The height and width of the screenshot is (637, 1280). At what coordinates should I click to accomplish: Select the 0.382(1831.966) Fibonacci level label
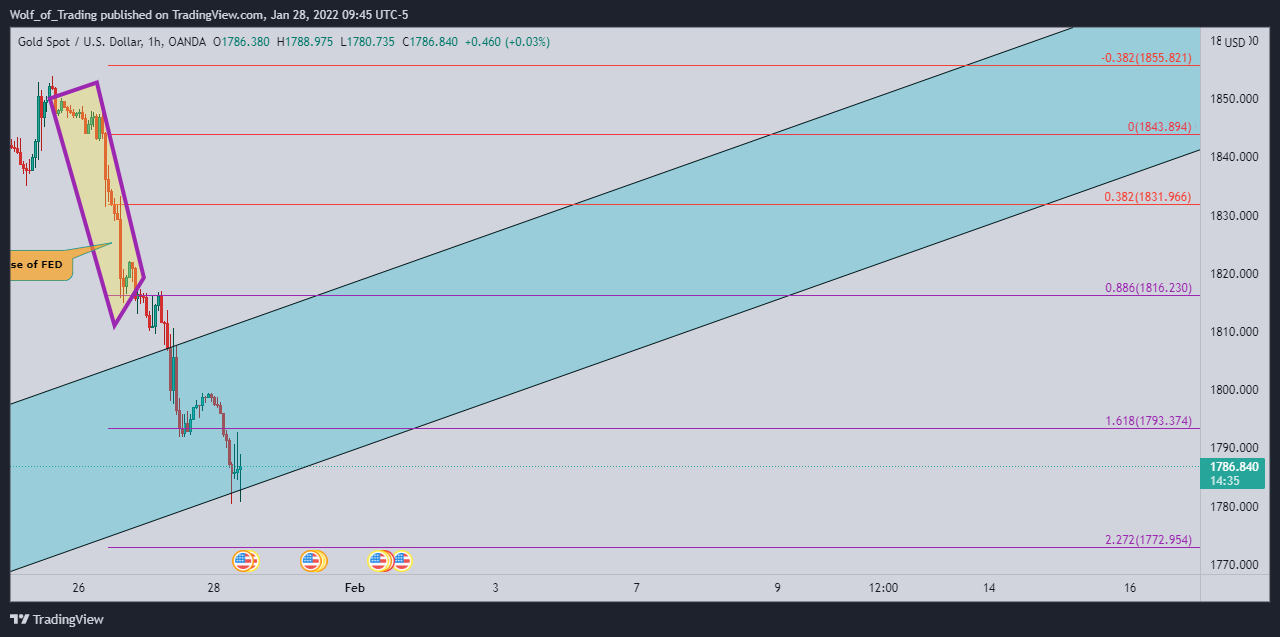pyautogui.click(x=1148, y=197)
